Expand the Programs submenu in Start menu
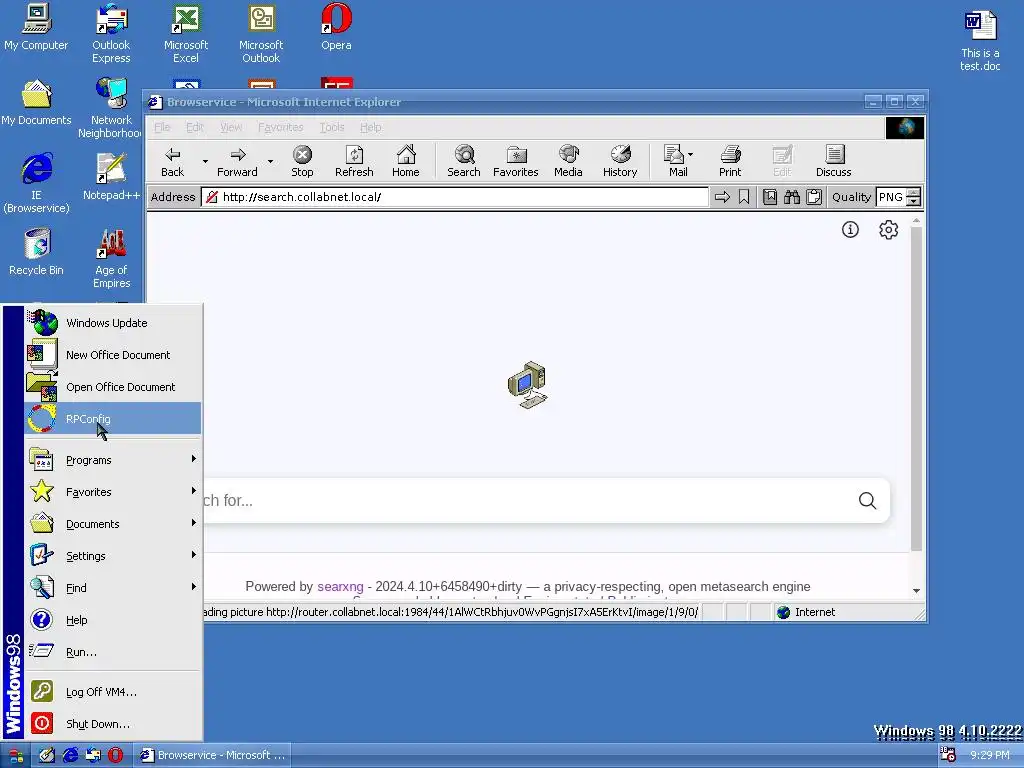Viewport: 1024px width, 768px height. pos(112,460)
